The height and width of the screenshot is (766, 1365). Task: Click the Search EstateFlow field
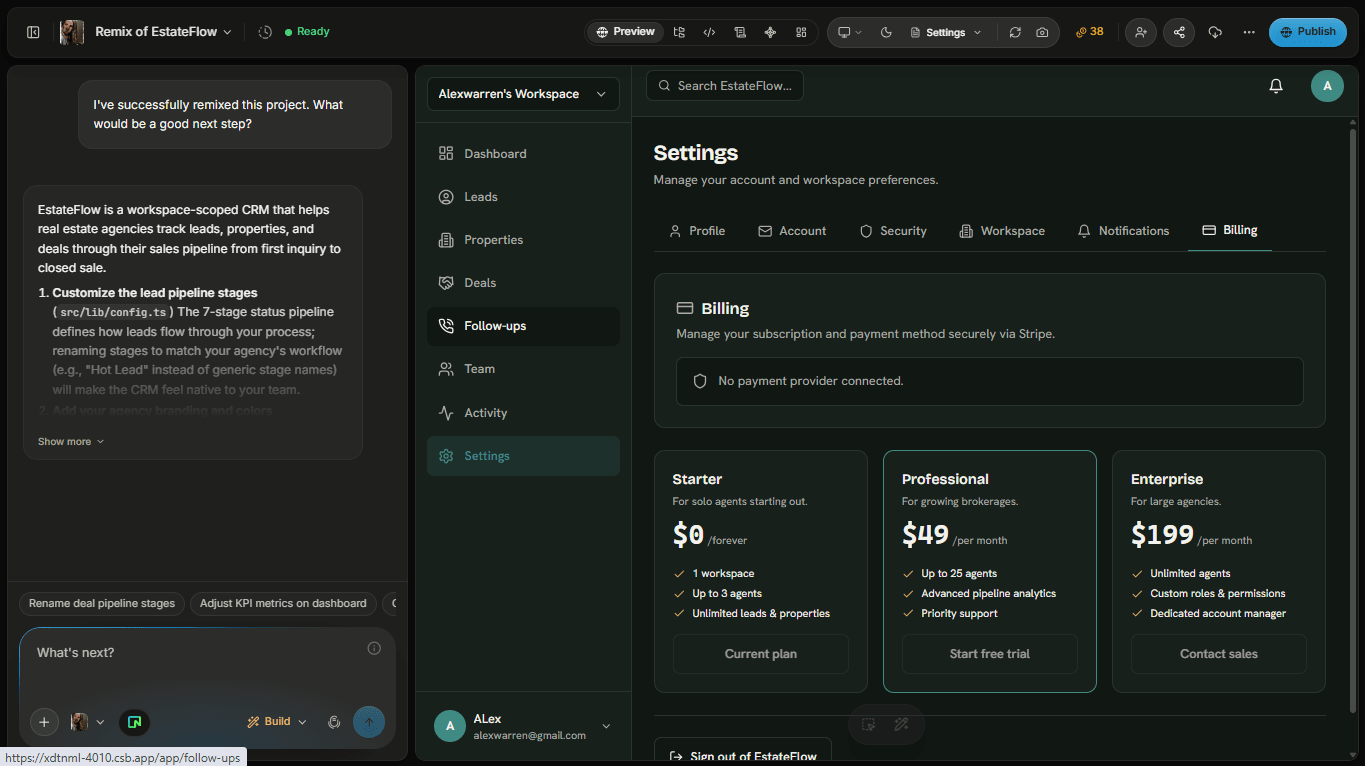pos(725,86)
